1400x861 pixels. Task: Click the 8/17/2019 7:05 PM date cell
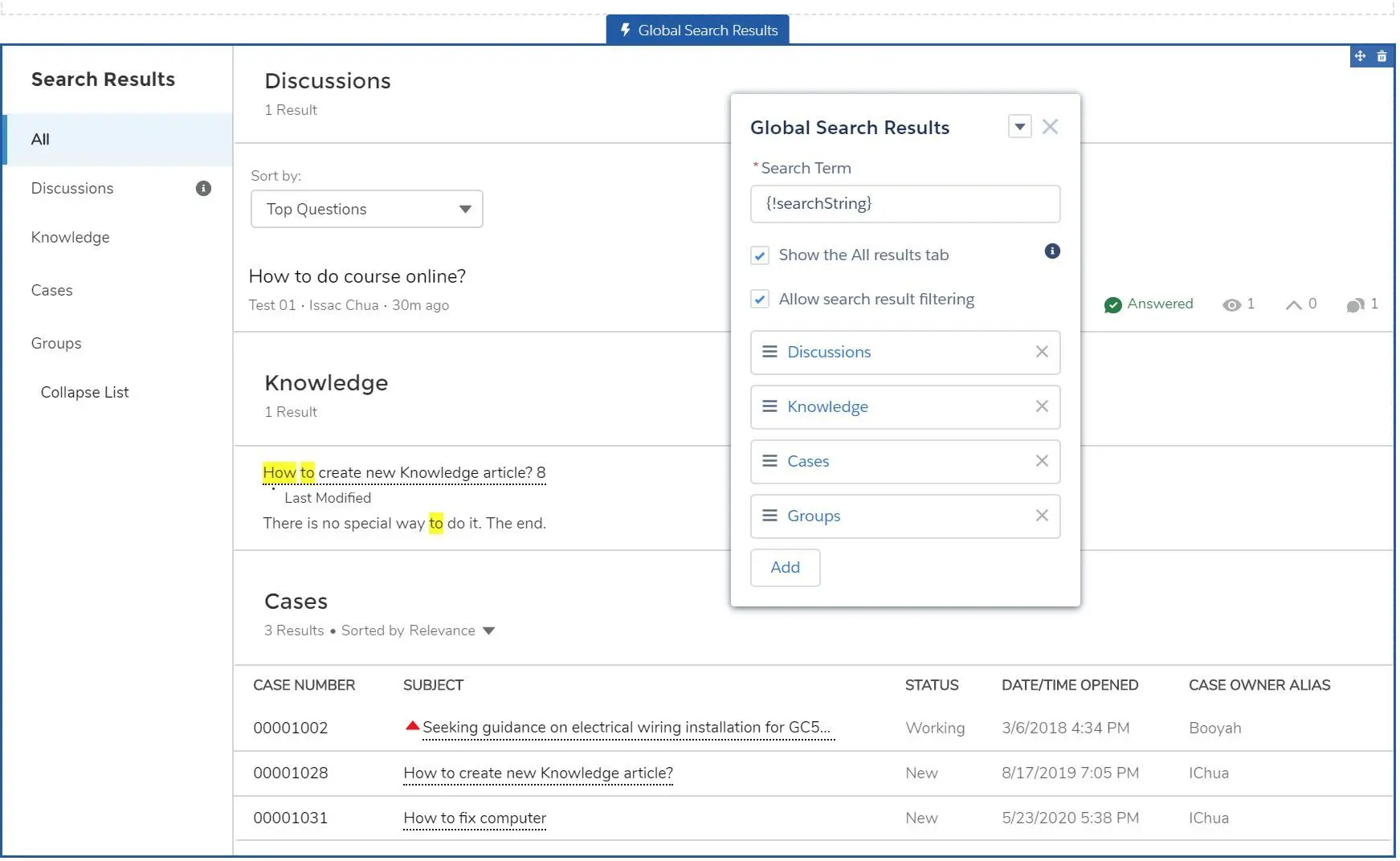[1070, 773]
